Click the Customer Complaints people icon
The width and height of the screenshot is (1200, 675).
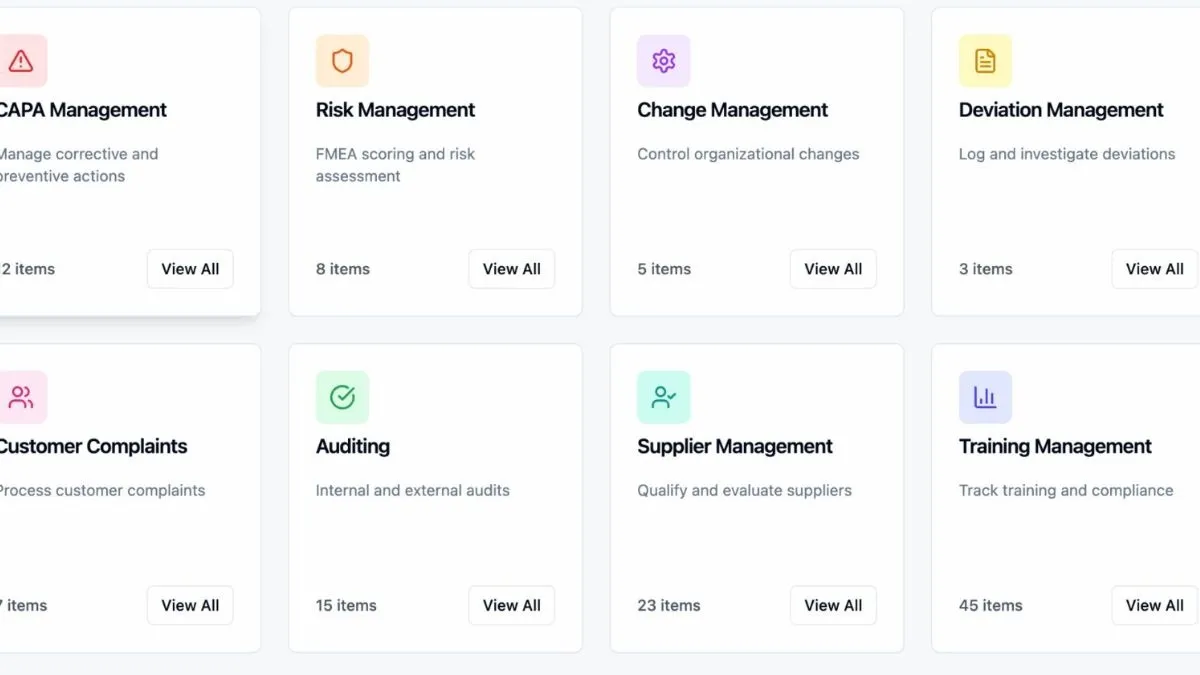(x=21, y=397)
